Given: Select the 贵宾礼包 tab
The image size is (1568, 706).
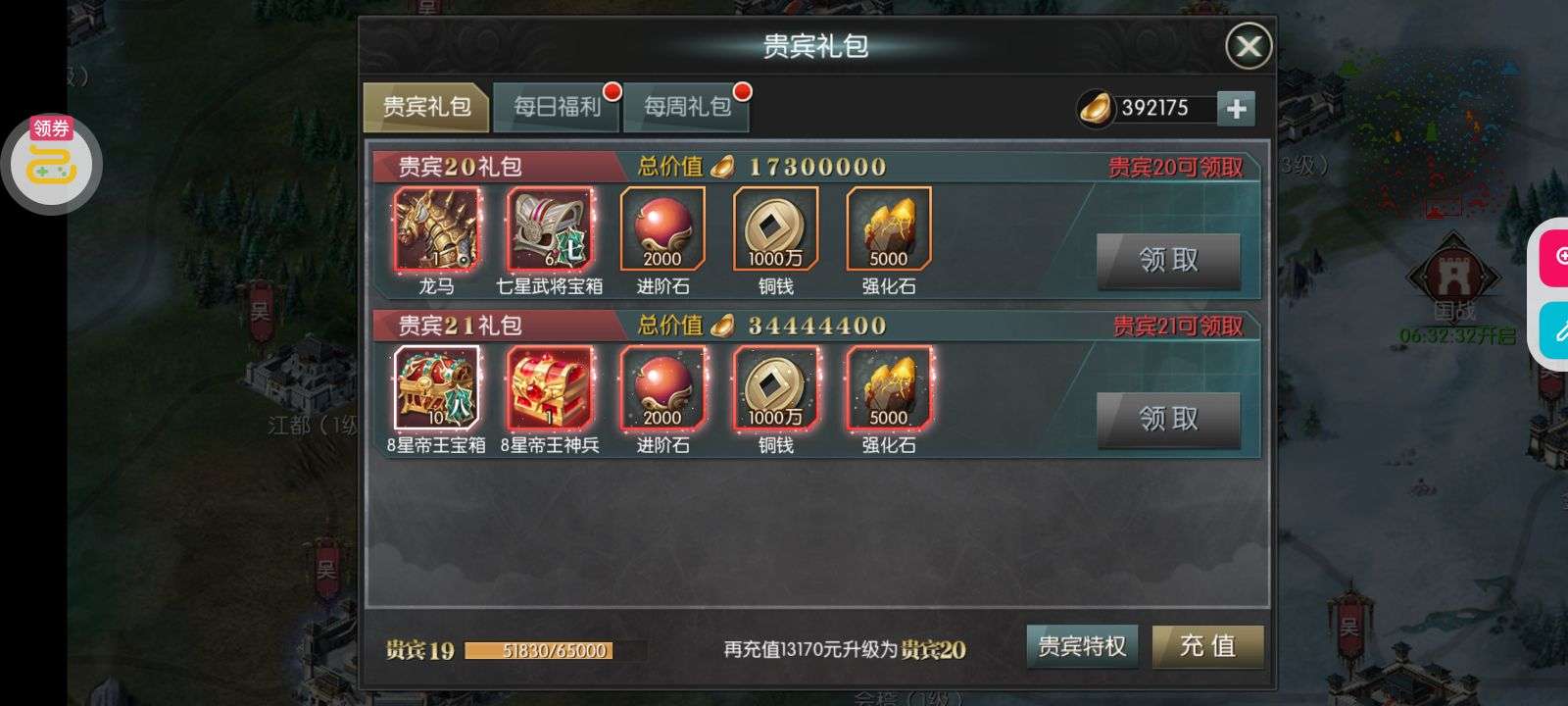Looking at the screenshot, I should pos(425,106).
